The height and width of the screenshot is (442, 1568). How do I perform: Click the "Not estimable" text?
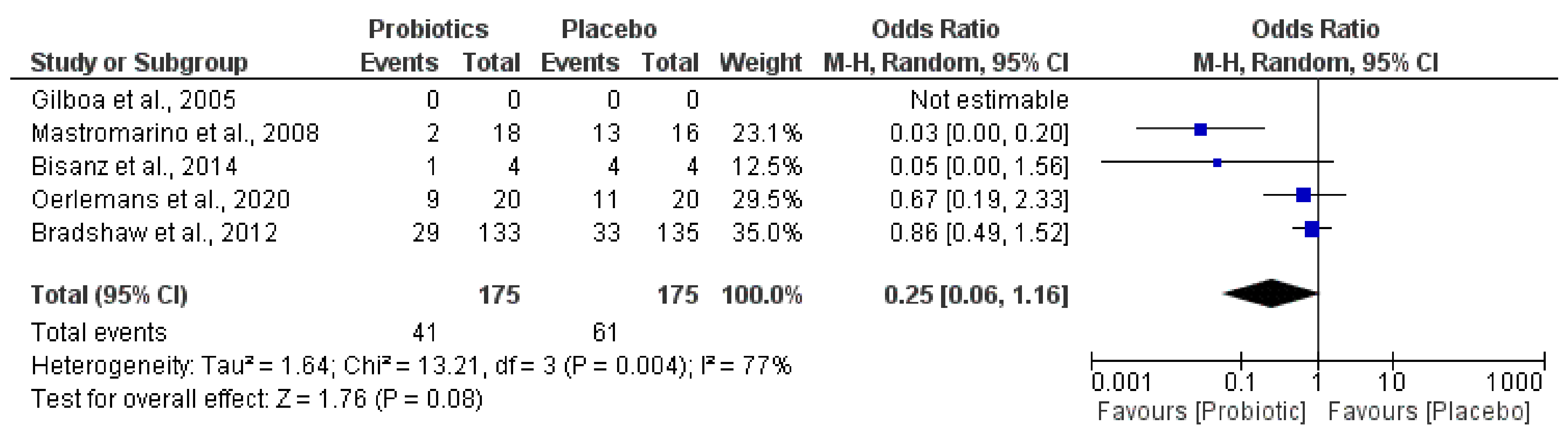point(989,100)
